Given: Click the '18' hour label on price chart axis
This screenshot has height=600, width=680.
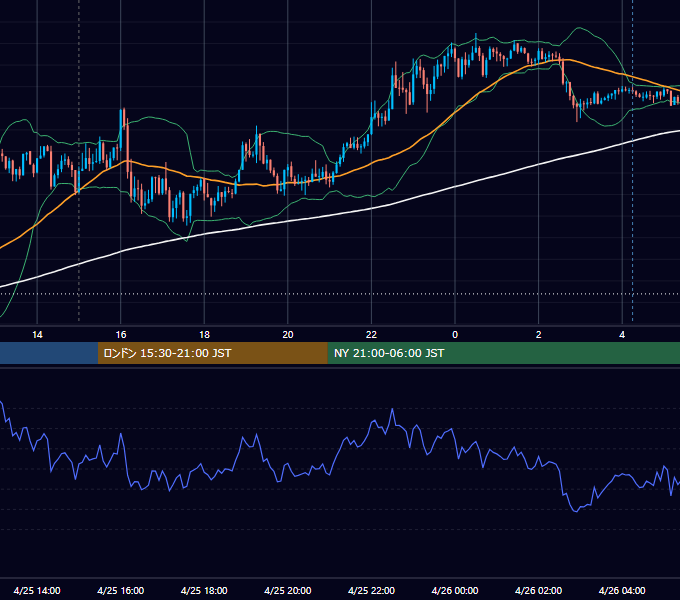Looking at the screenshot, I should (204, 335).
